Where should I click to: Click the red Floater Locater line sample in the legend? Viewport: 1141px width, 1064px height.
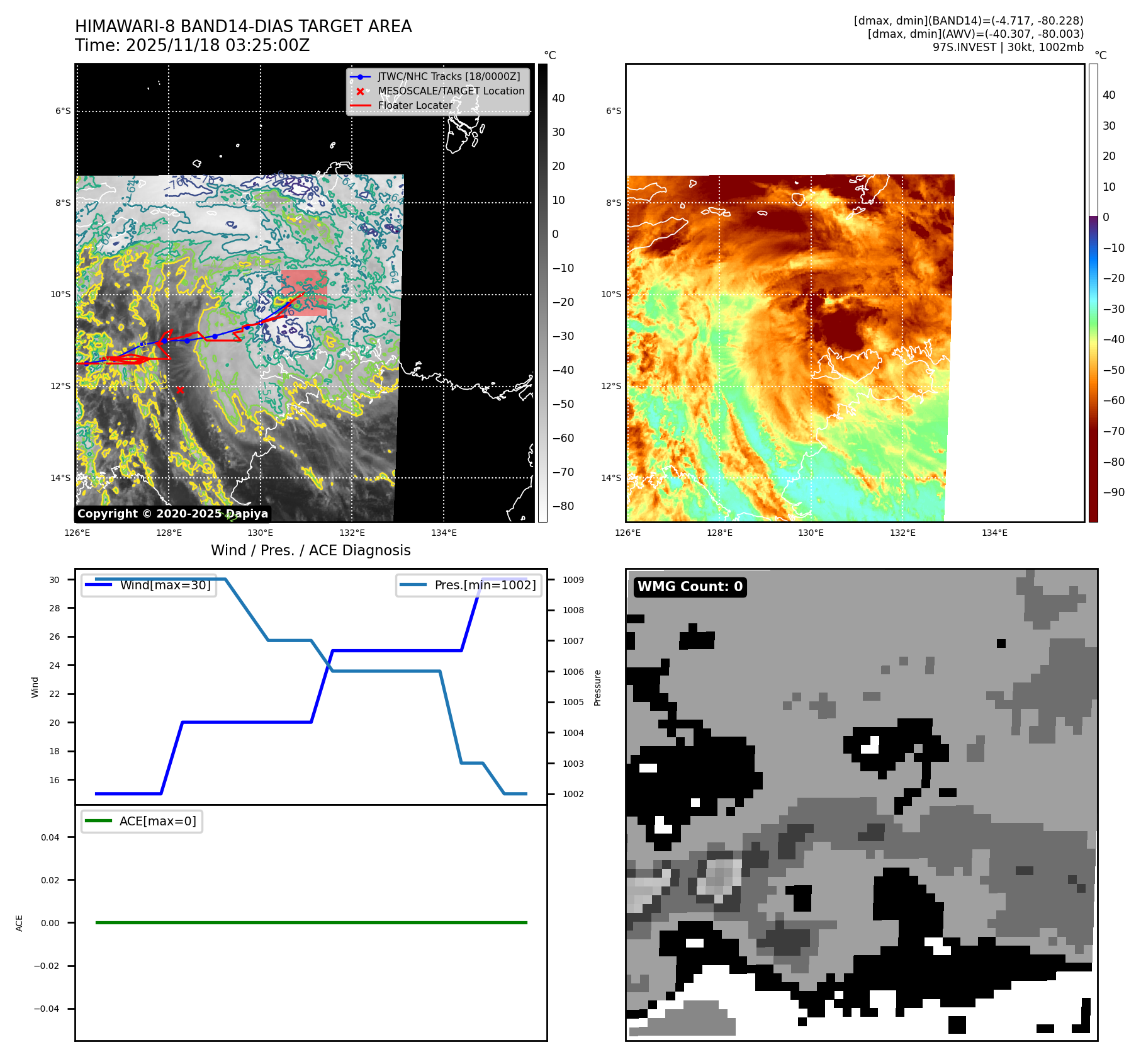point(360,106)
